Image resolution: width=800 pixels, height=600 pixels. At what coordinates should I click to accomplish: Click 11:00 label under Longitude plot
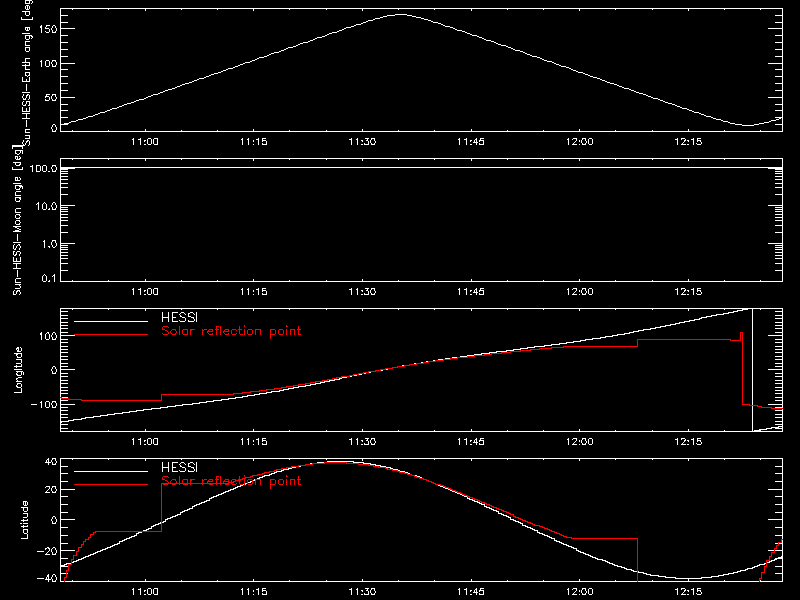pyautogui.click(x=145, y=441)
